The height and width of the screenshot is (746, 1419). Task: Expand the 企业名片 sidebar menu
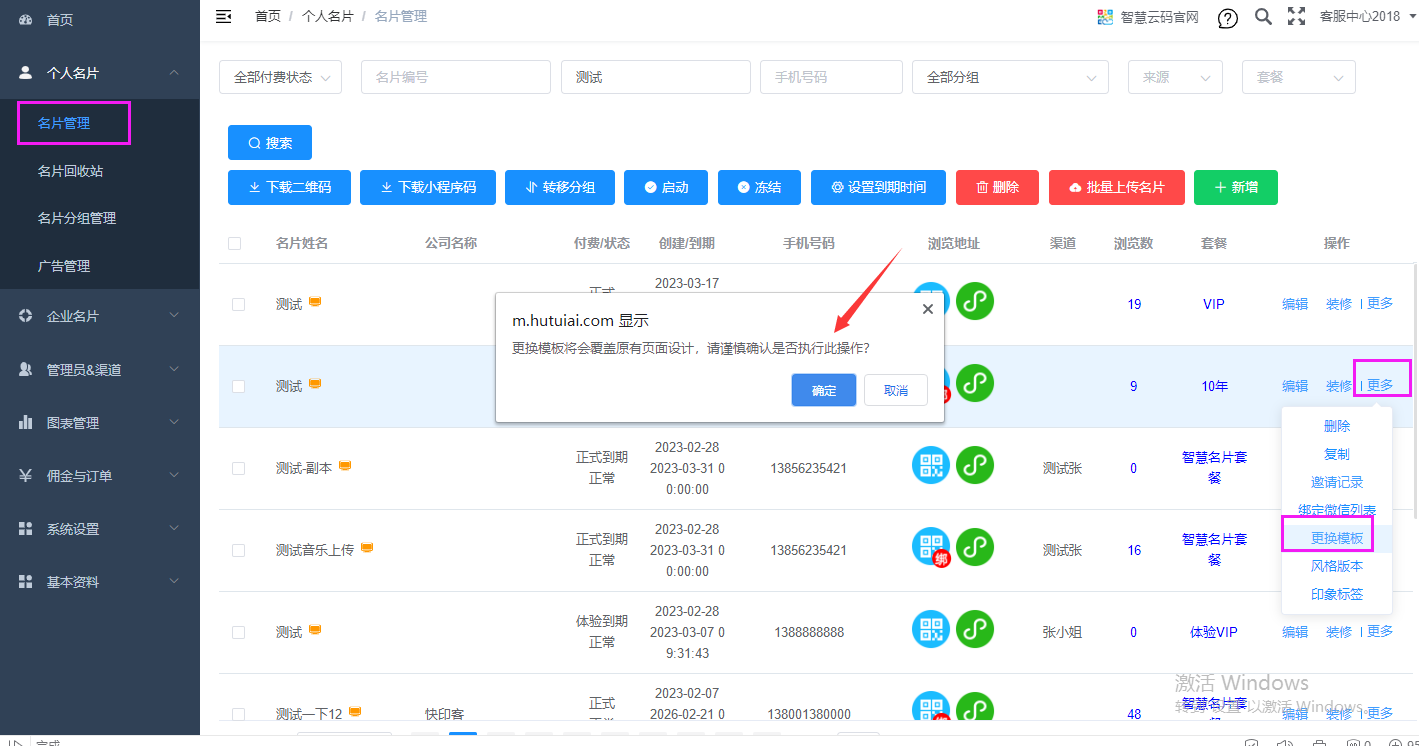100,316
